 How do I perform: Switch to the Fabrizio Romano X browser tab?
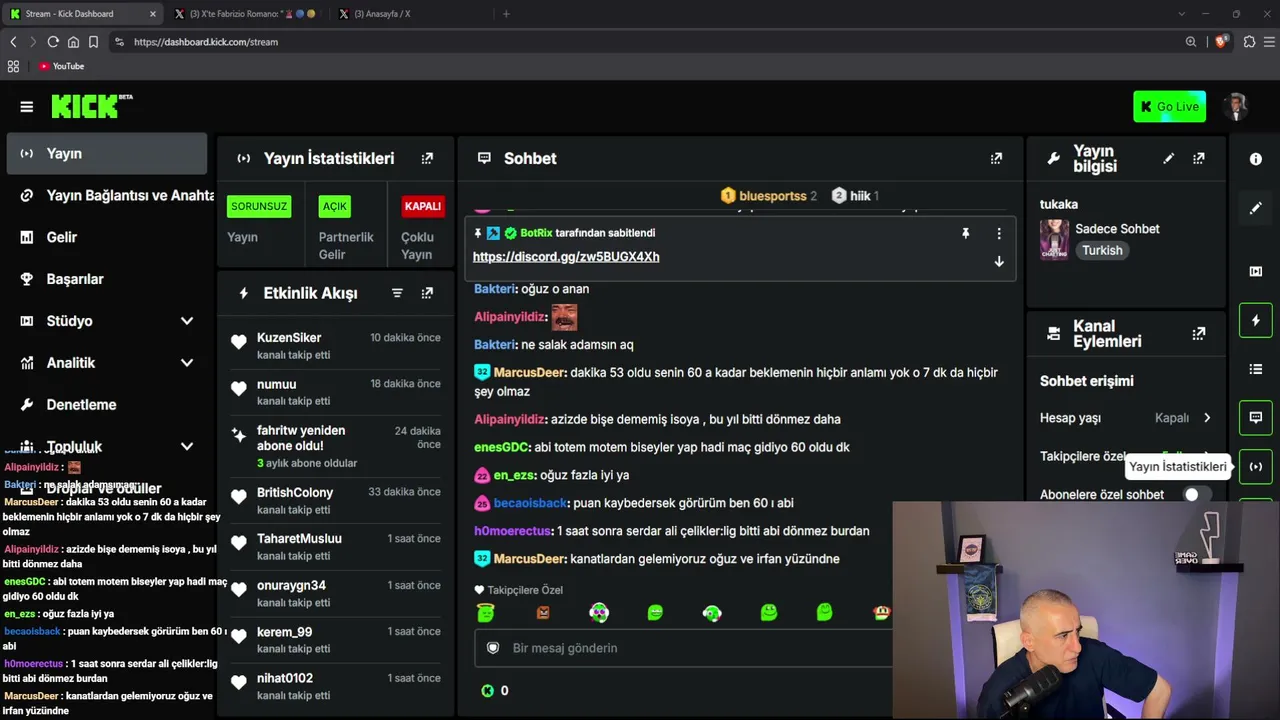[x=245, y=14]
